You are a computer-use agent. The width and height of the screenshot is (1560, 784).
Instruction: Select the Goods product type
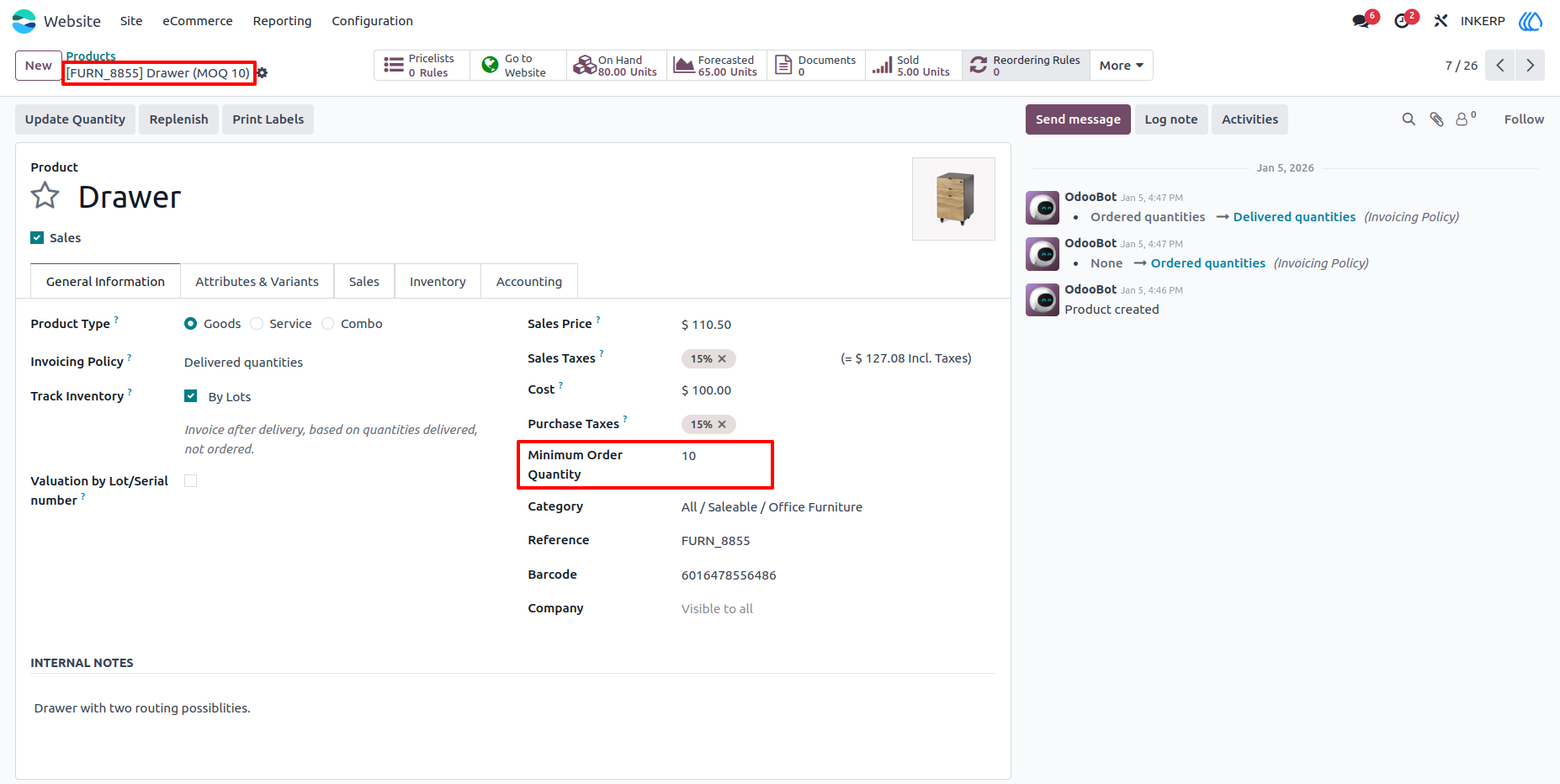pos(191,324)
